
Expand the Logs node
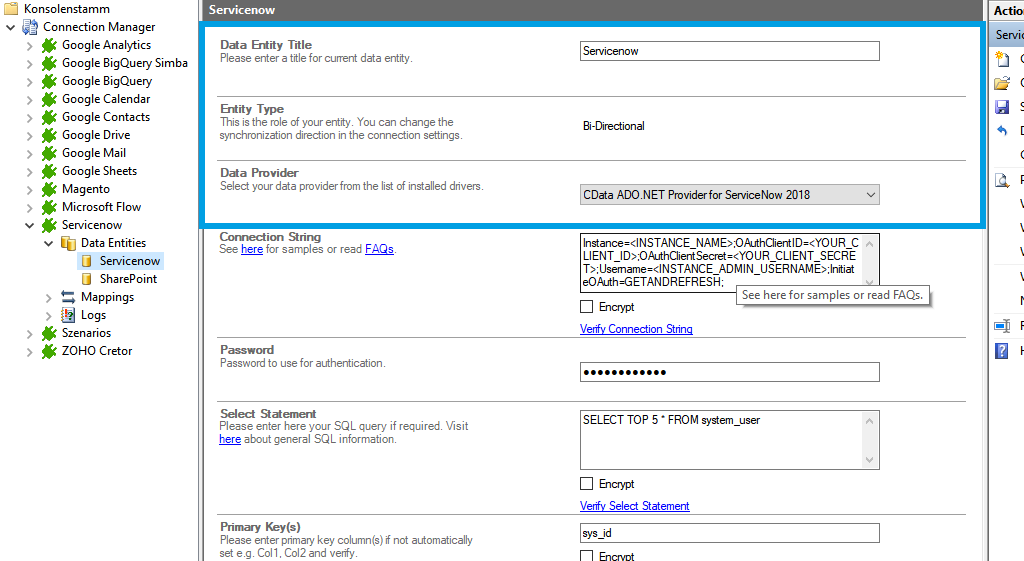point(48,315)
